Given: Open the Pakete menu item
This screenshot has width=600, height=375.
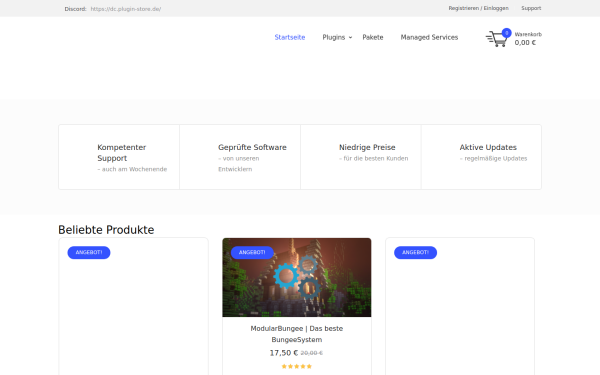Looking at the screenshot, I should pos(373,37).
